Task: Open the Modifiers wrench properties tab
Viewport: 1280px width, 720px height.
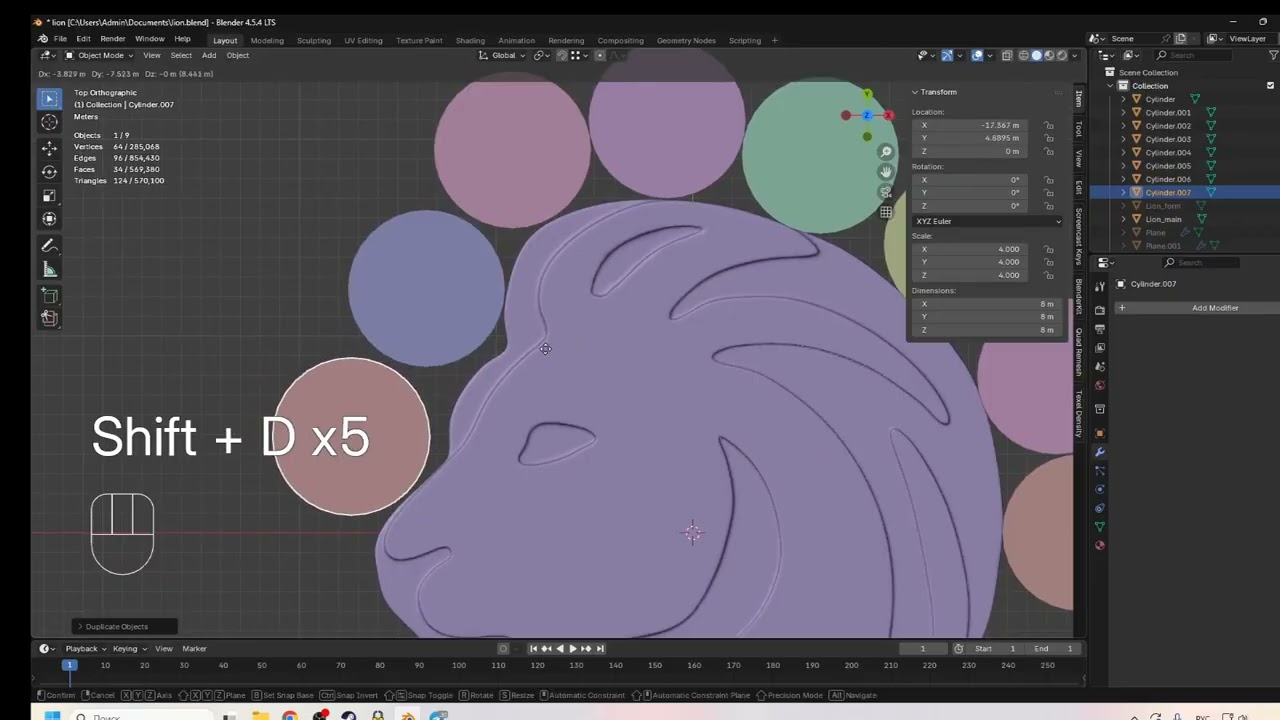Action: [1100, 452]
